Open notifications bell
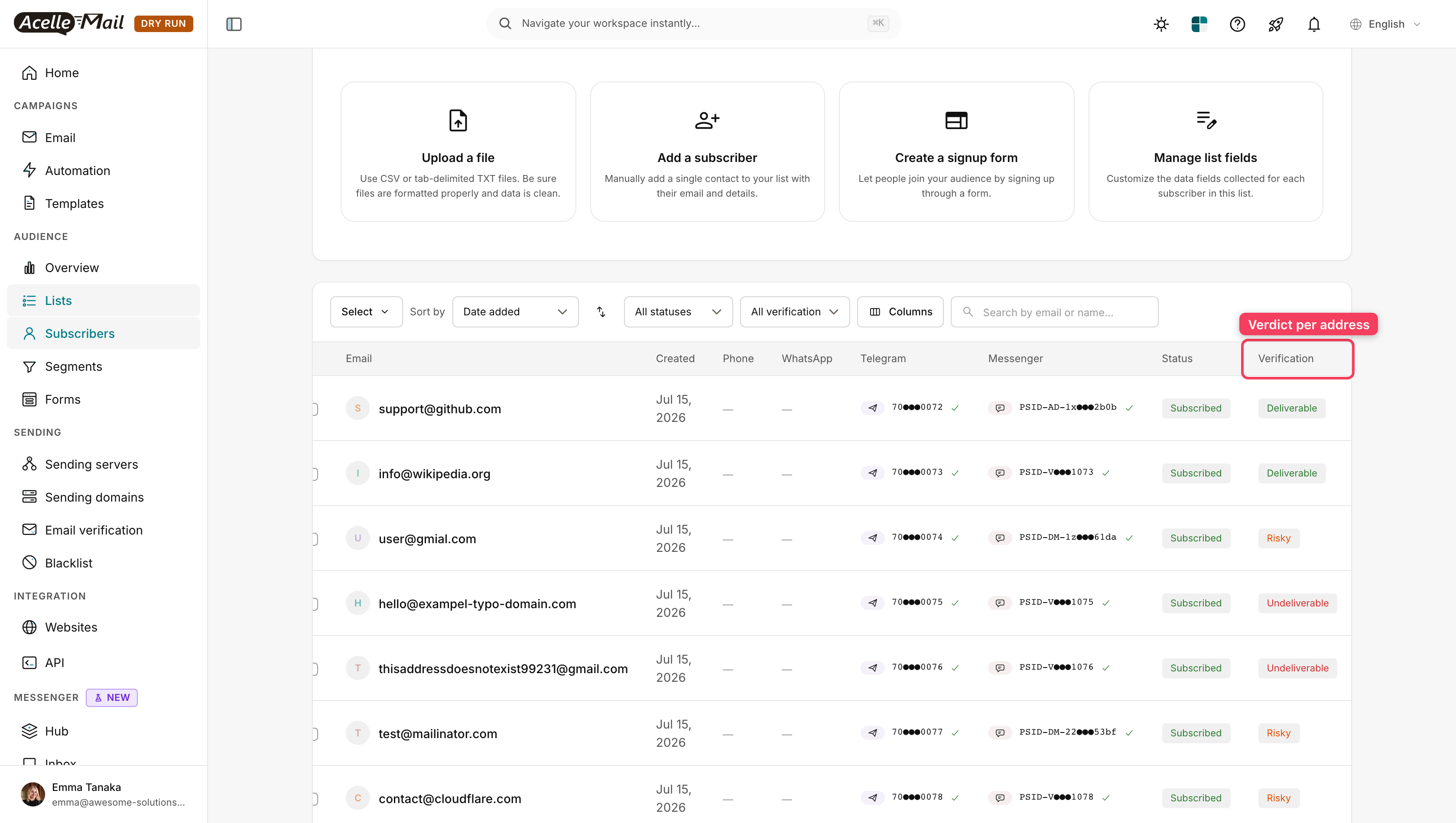 tap(1314, 24)
